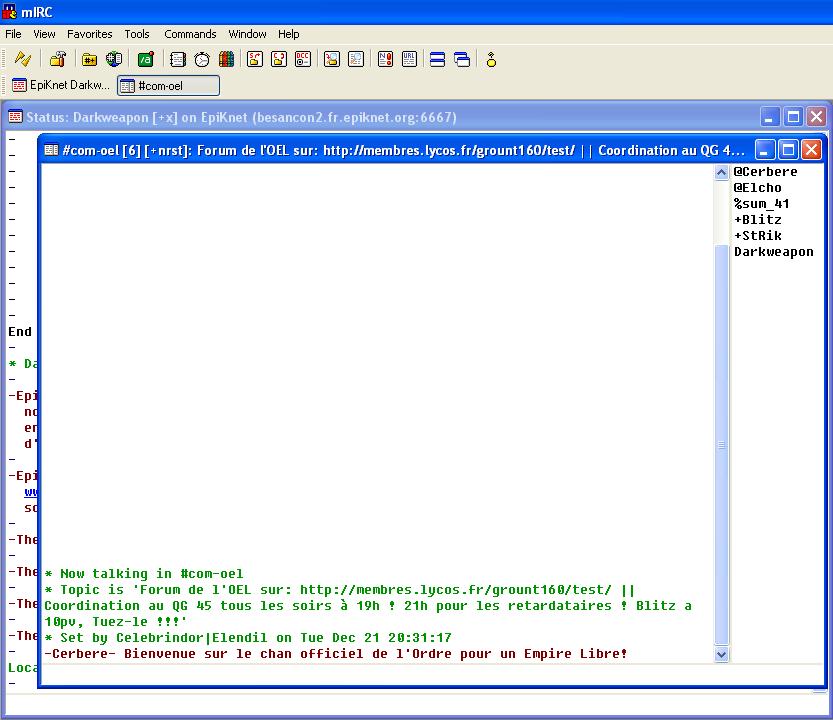Click the About mIRC yellow figure icon
Image resolution: width=833 pixels, height=720 pixels.
(491, 59)
